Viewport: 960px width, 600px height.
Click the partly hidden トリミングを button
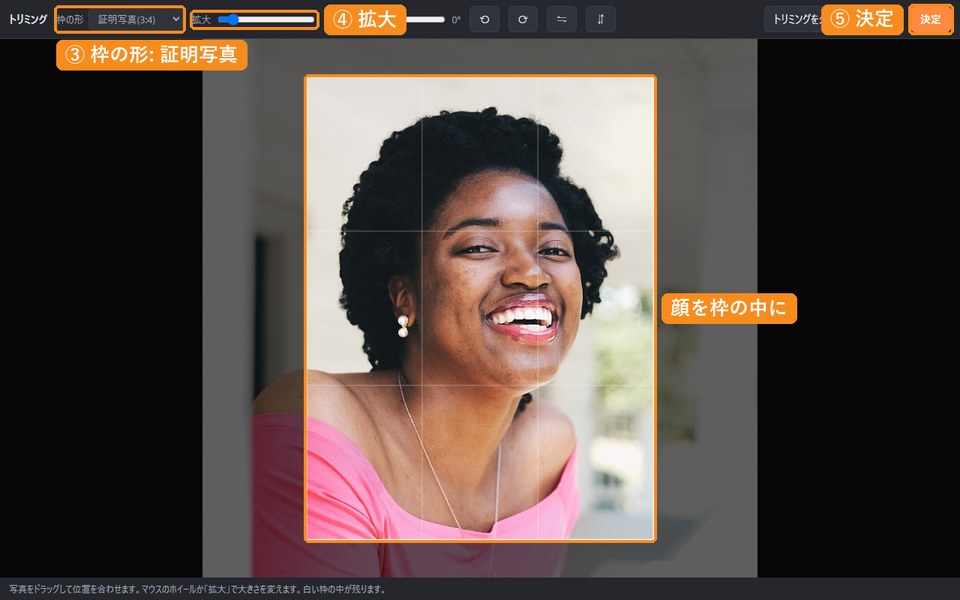793,20
